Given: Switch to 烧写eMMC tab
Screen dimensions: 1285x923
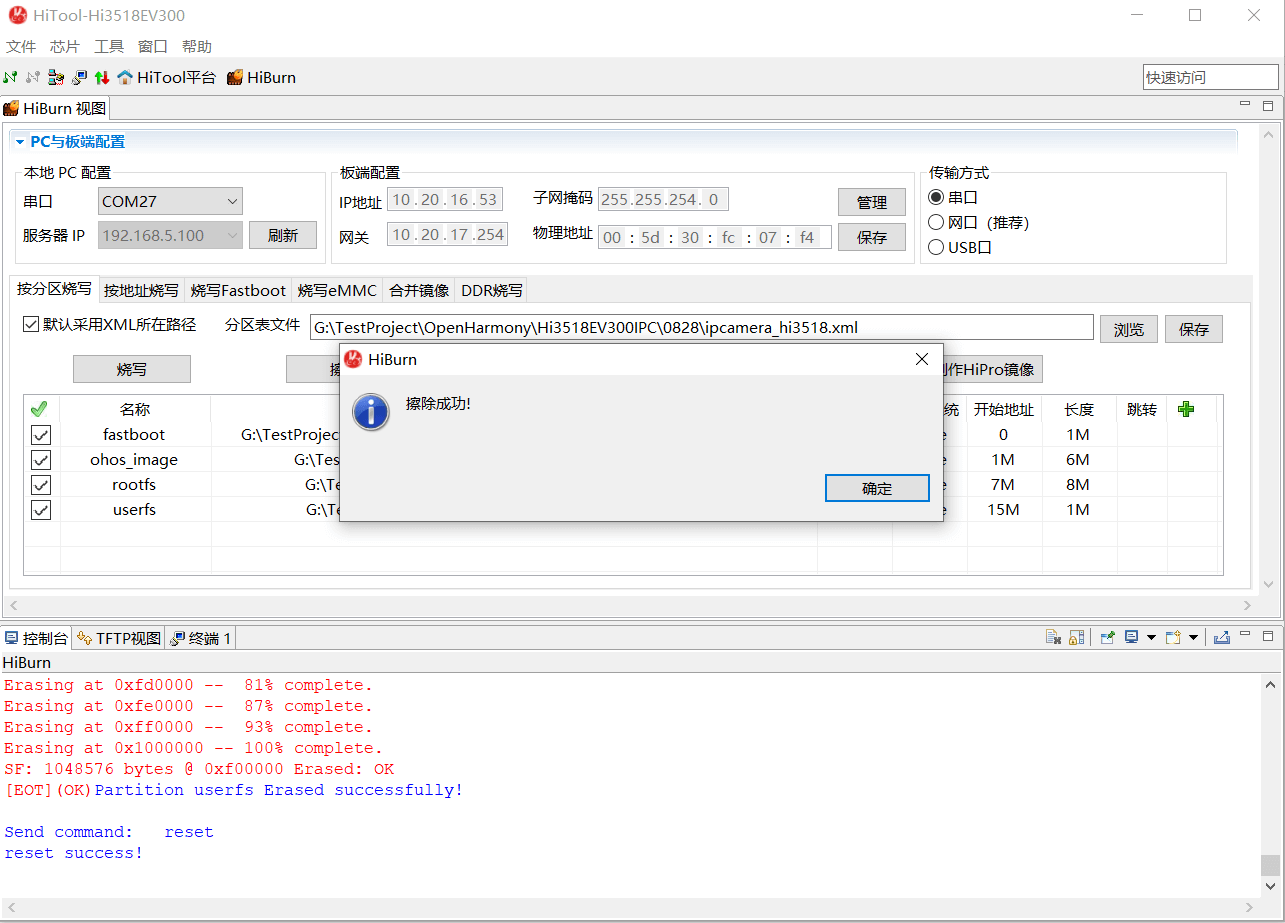Looking at the screenshot, I should 337,291.
